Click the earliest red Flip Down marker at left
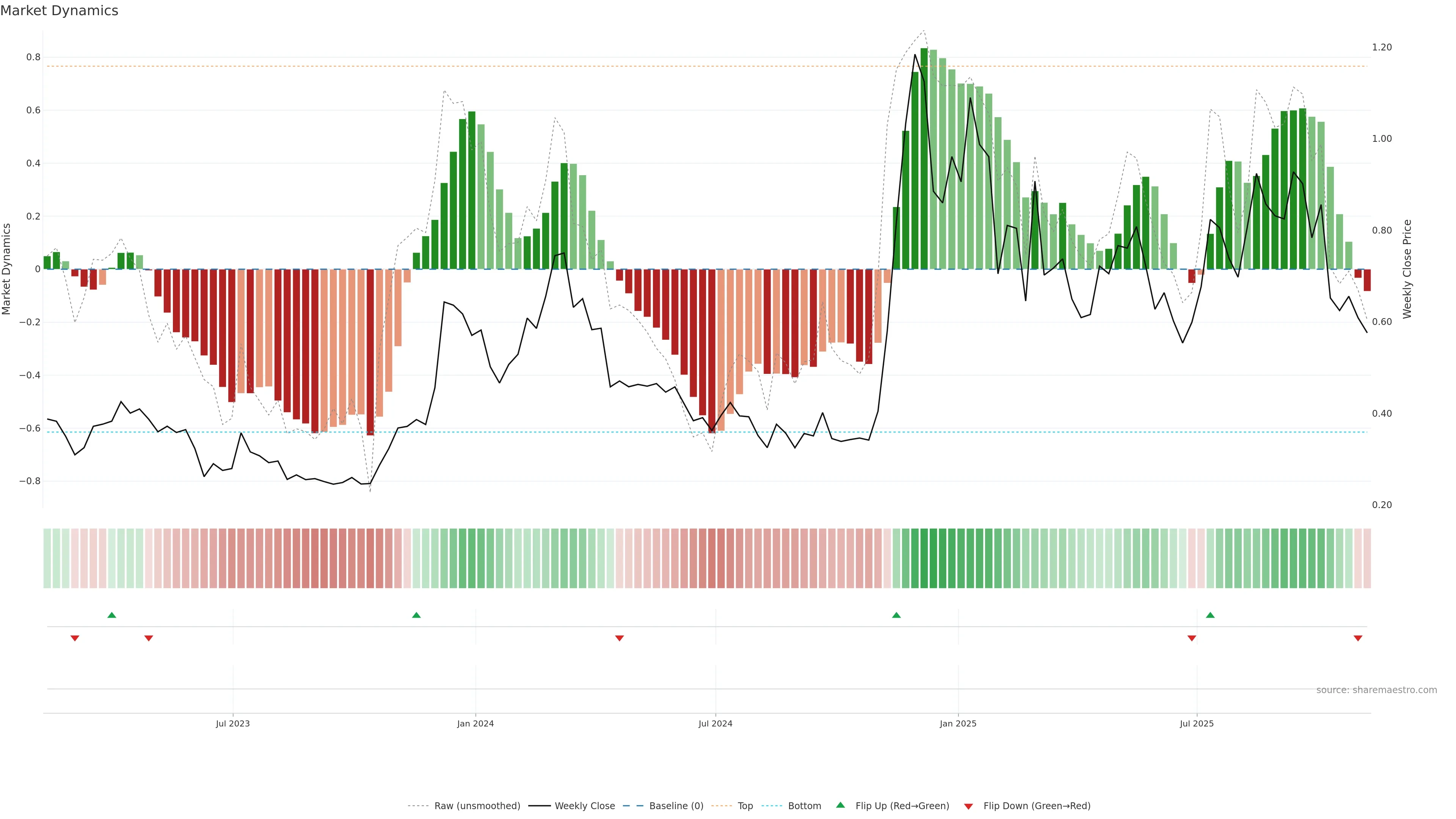The image size is (1456, 819). [75, 638]
